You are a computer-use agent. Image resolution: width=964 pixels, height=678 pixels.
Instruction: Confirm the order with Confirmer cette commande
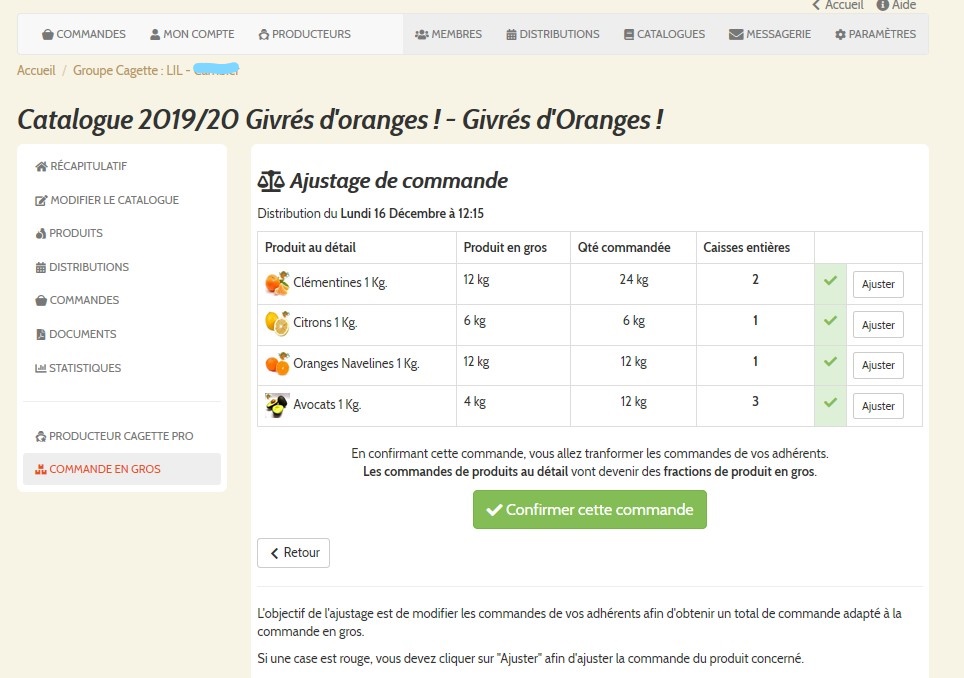click(589, 509)
